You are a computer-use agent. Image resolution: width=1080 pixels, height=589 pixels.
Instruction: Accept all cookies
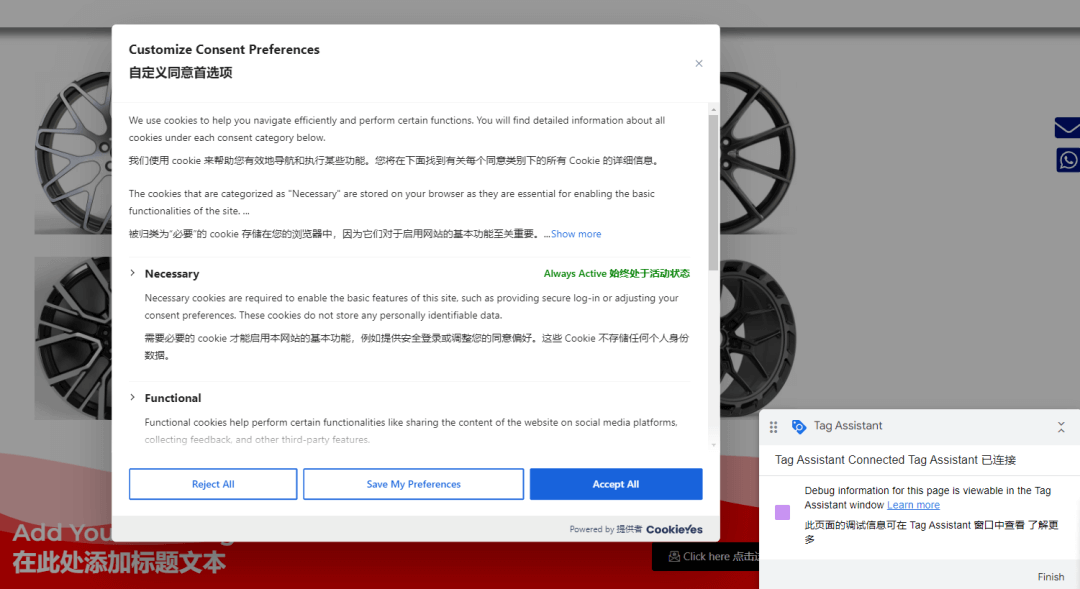[615, 484]
